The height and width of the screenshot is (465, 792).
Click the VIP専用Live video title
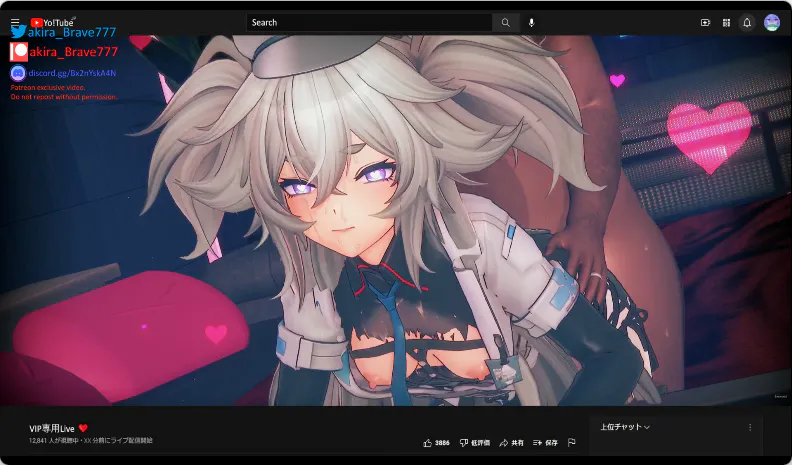point(52,428)
